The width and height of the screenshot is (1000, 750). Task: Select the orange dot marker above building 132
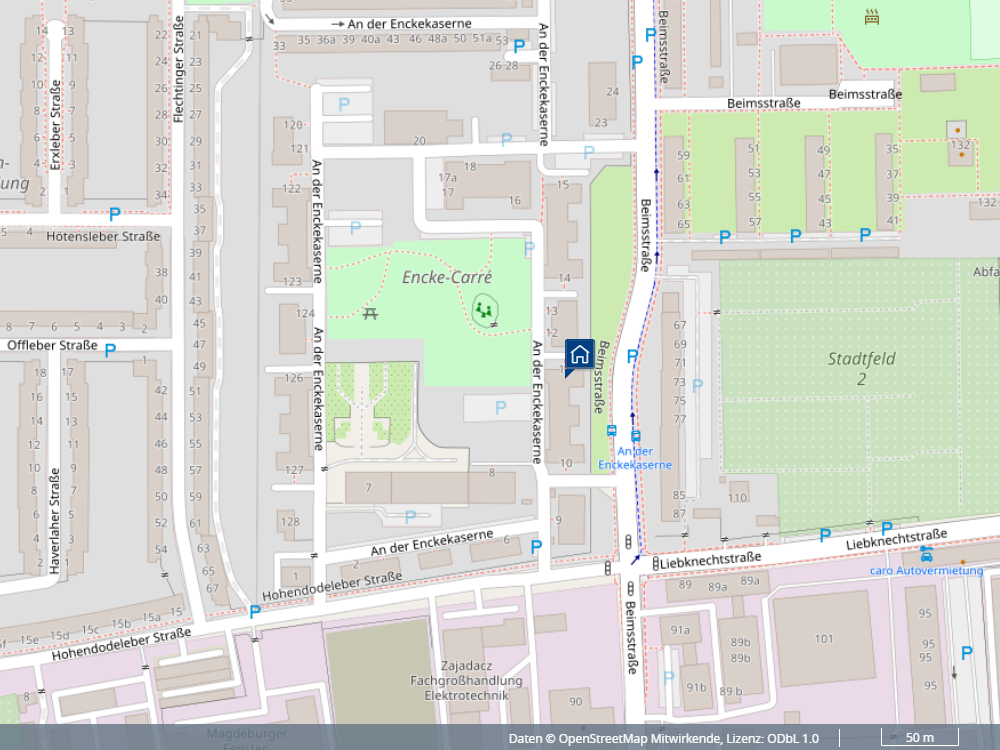coord(958,130)
